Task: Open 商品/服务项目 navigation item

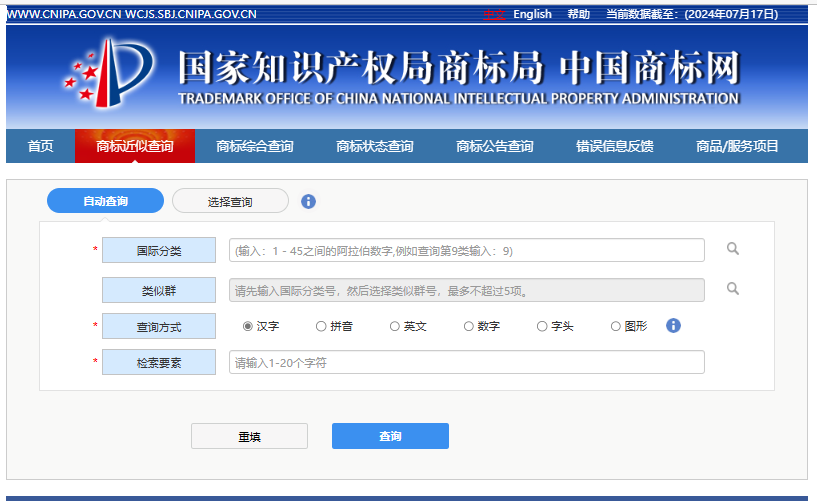Action: (x=737, y=146)
